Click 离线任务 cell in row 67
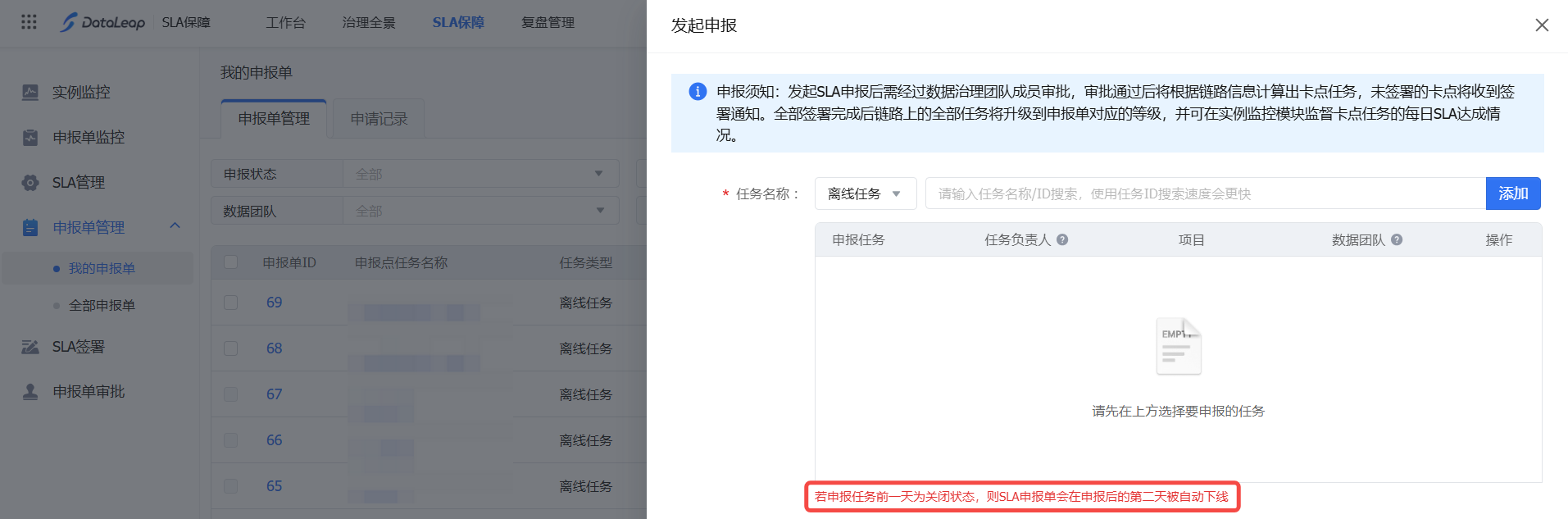Screen dimensions: 1568x519 tap(586, 394)
